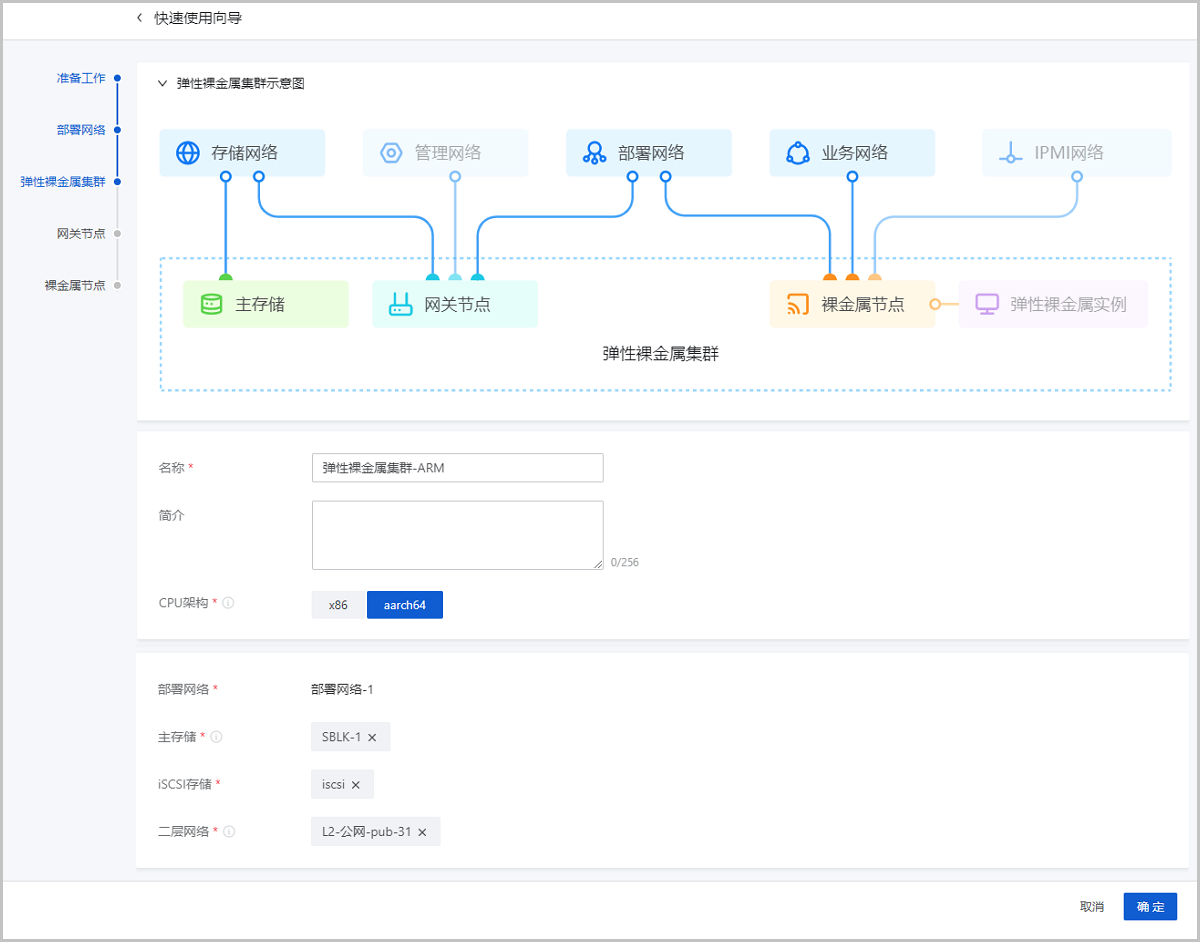Click the 简介 description text area
The height and width of the screenshot is (942, 1200).
(457, 535)
